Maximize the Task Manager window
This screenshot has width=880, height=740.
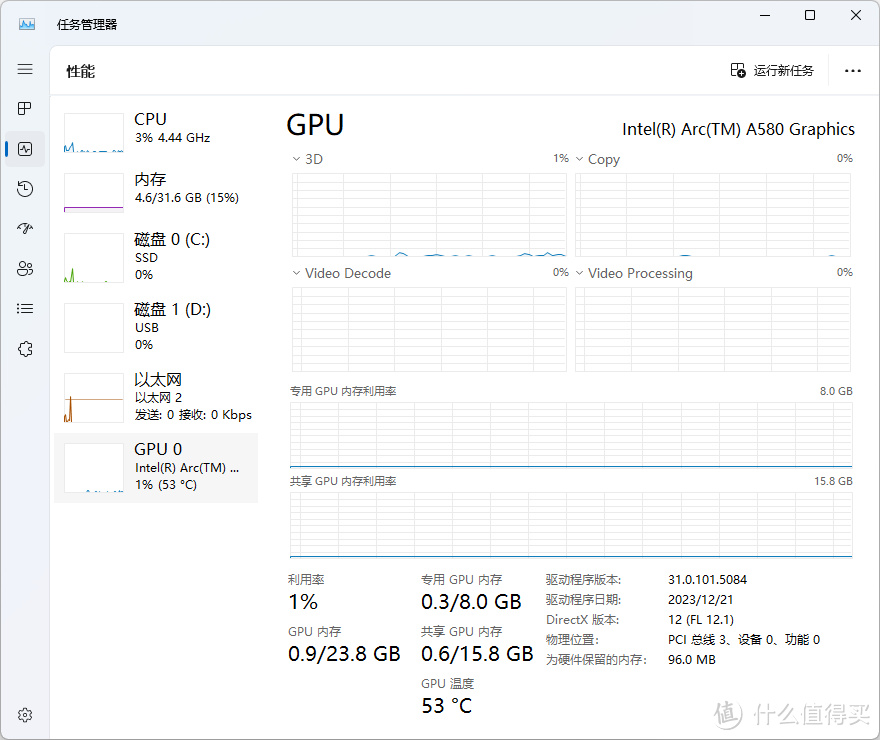(810, 15)
